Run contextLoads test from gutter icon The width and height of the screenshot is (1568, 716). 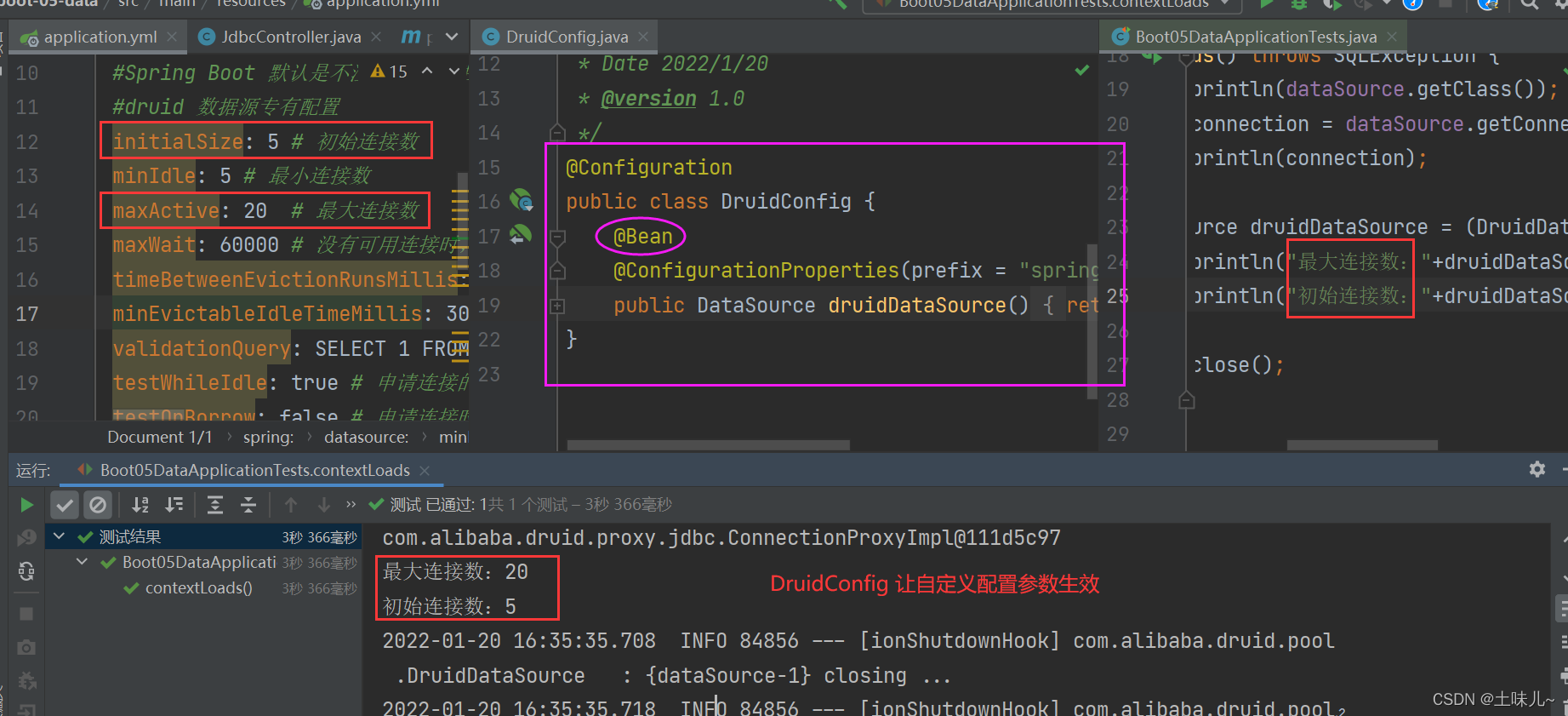click(x=1152, y=57)
